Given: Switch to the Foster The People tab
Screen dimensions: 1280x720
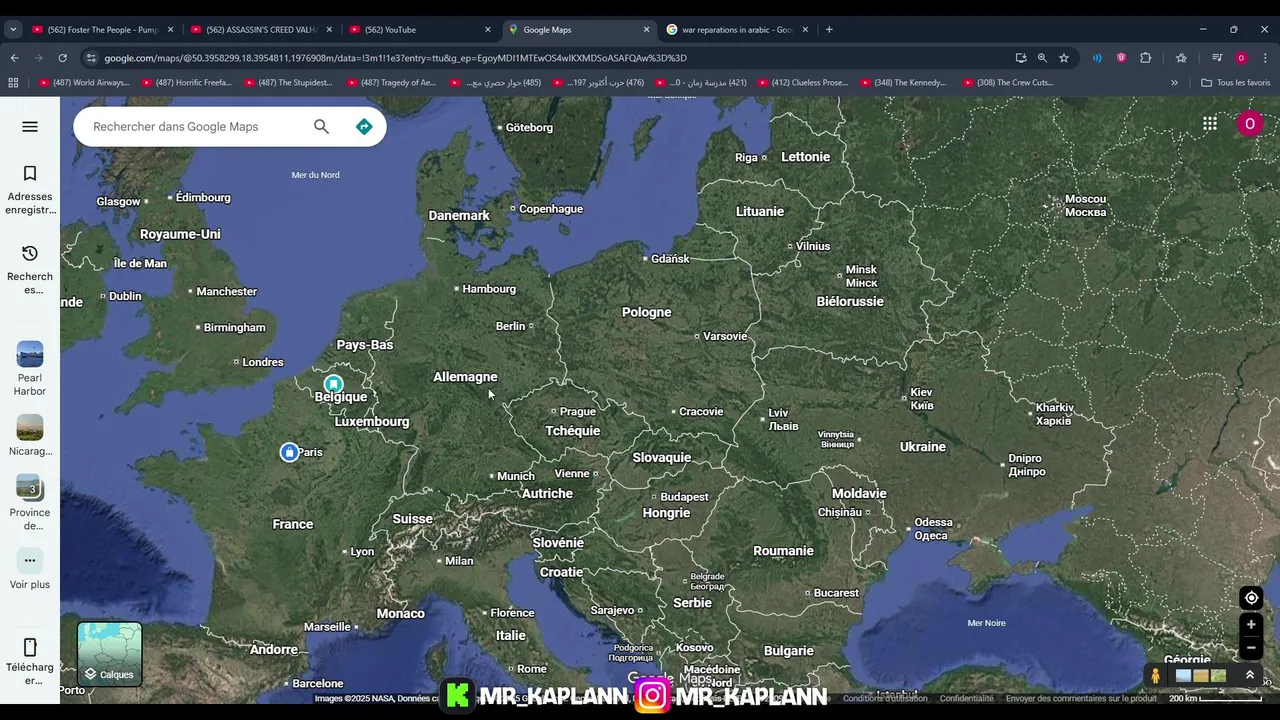Looking at the screenshot, I should 104,29.
